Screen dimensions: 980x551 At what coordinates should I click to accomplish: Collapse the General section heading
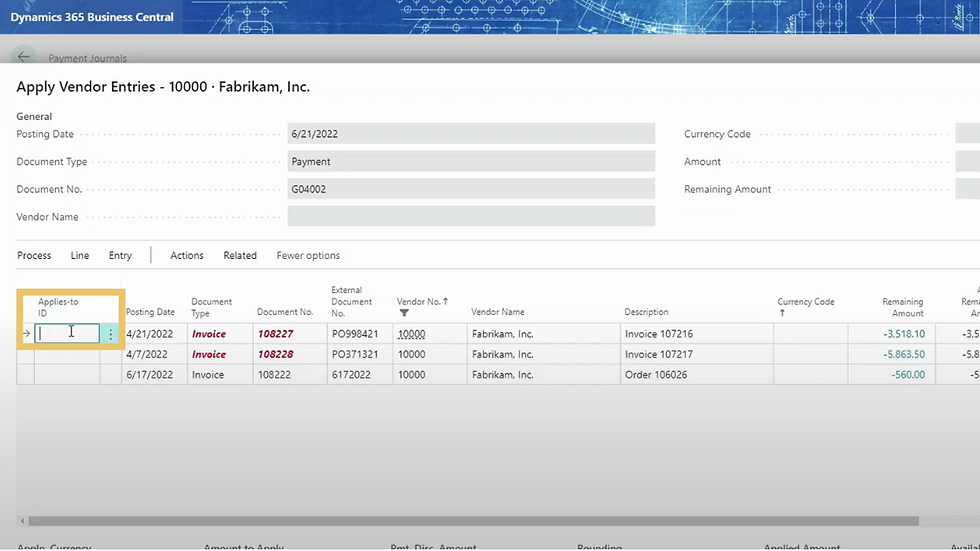[34, 116]
